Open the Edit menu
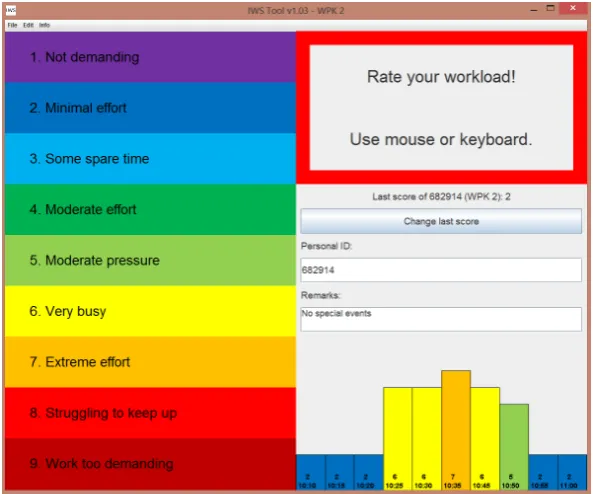The height and width of the screenshot is (494, 593). pos(28,25)
